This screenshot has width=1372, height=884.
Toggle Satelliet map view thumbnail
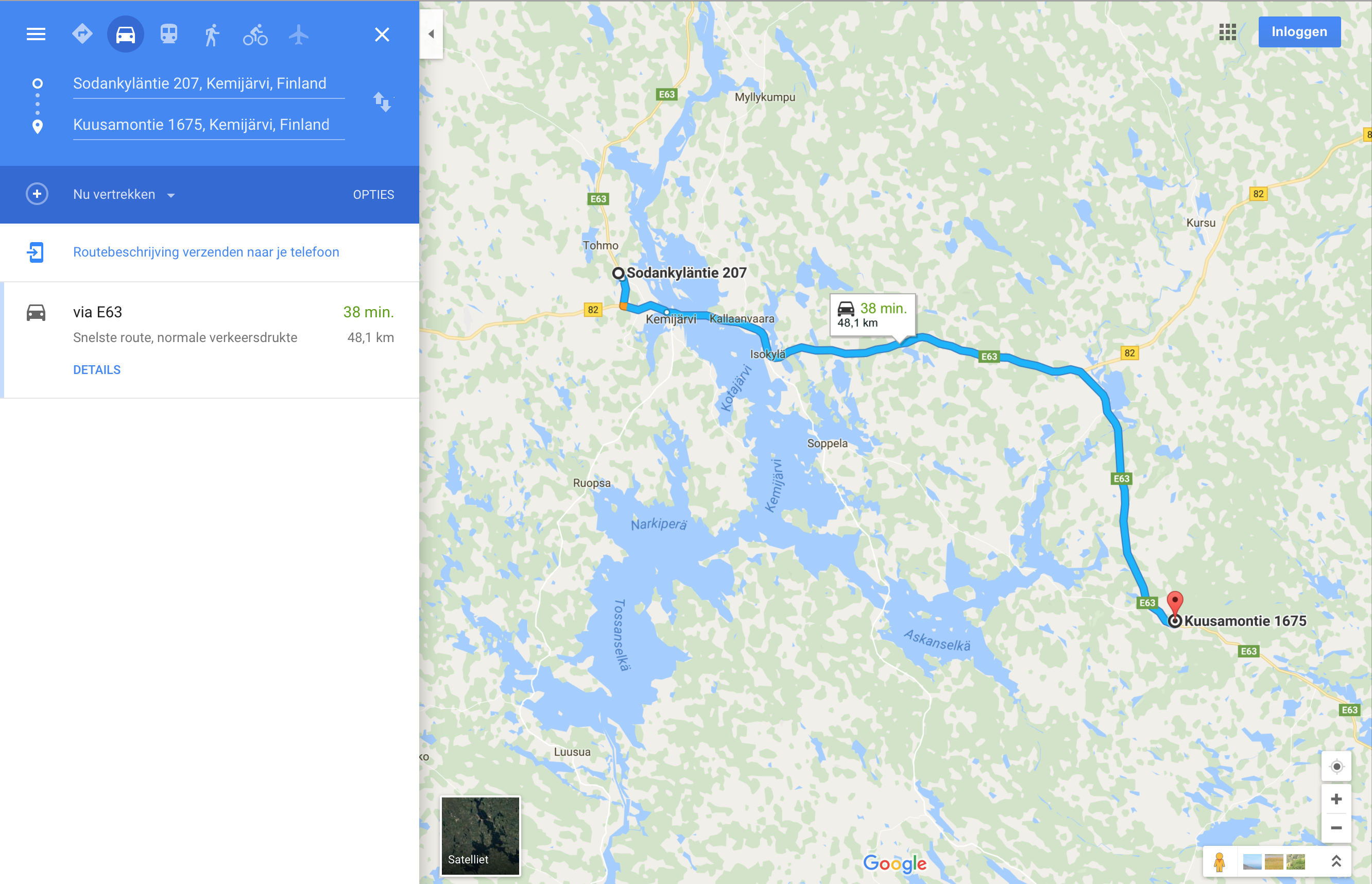[479, 835]
